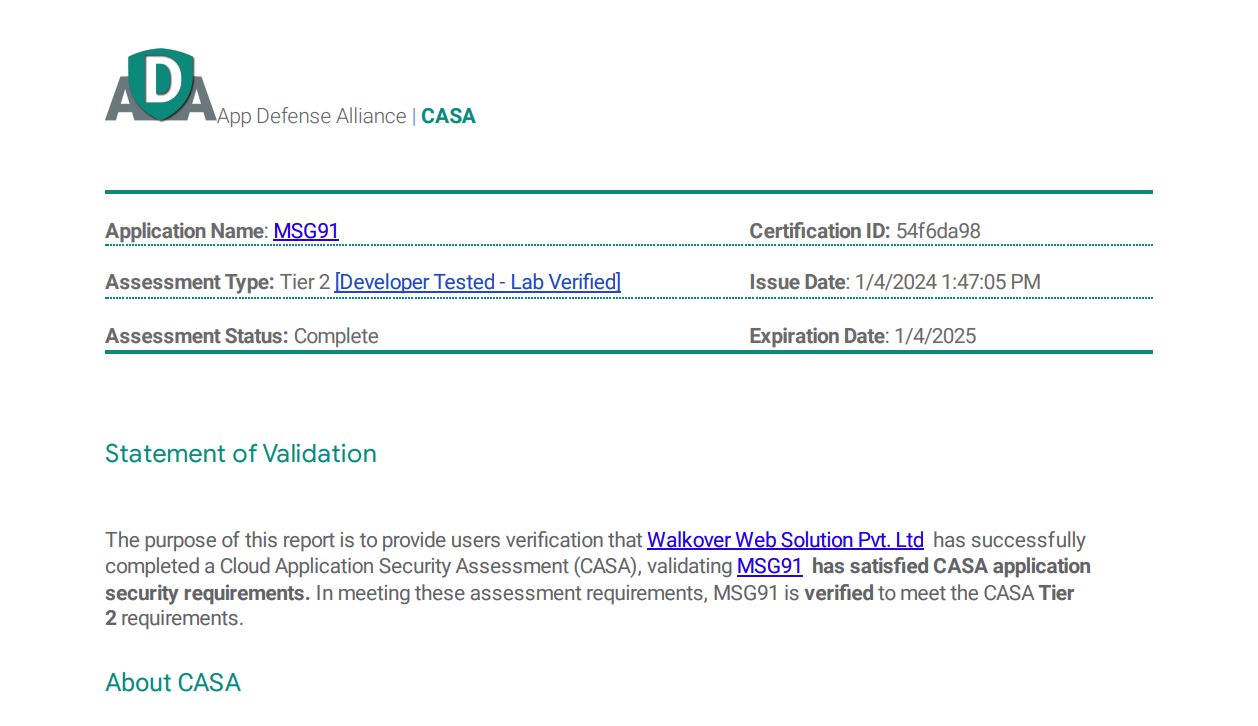Click the Statement of Validation heading
Image resolution: width=1258 pixels, height=726 pixels.
241,453
